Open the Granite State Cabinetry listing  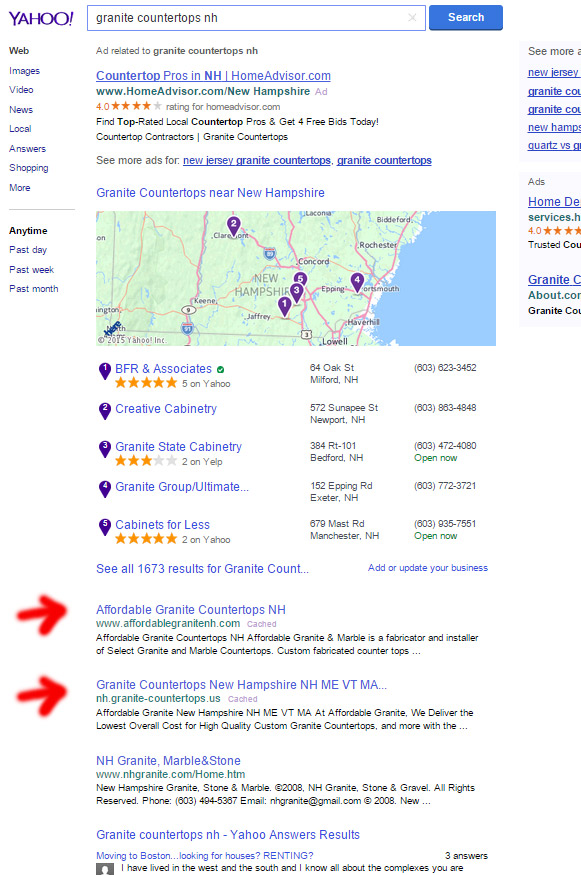[x=179, y=447]
